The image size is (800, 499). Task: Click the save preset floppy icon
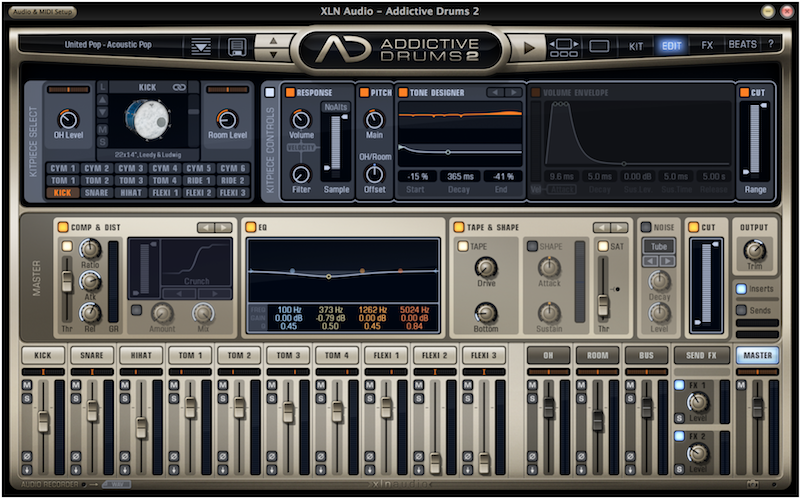coord(237,46)
